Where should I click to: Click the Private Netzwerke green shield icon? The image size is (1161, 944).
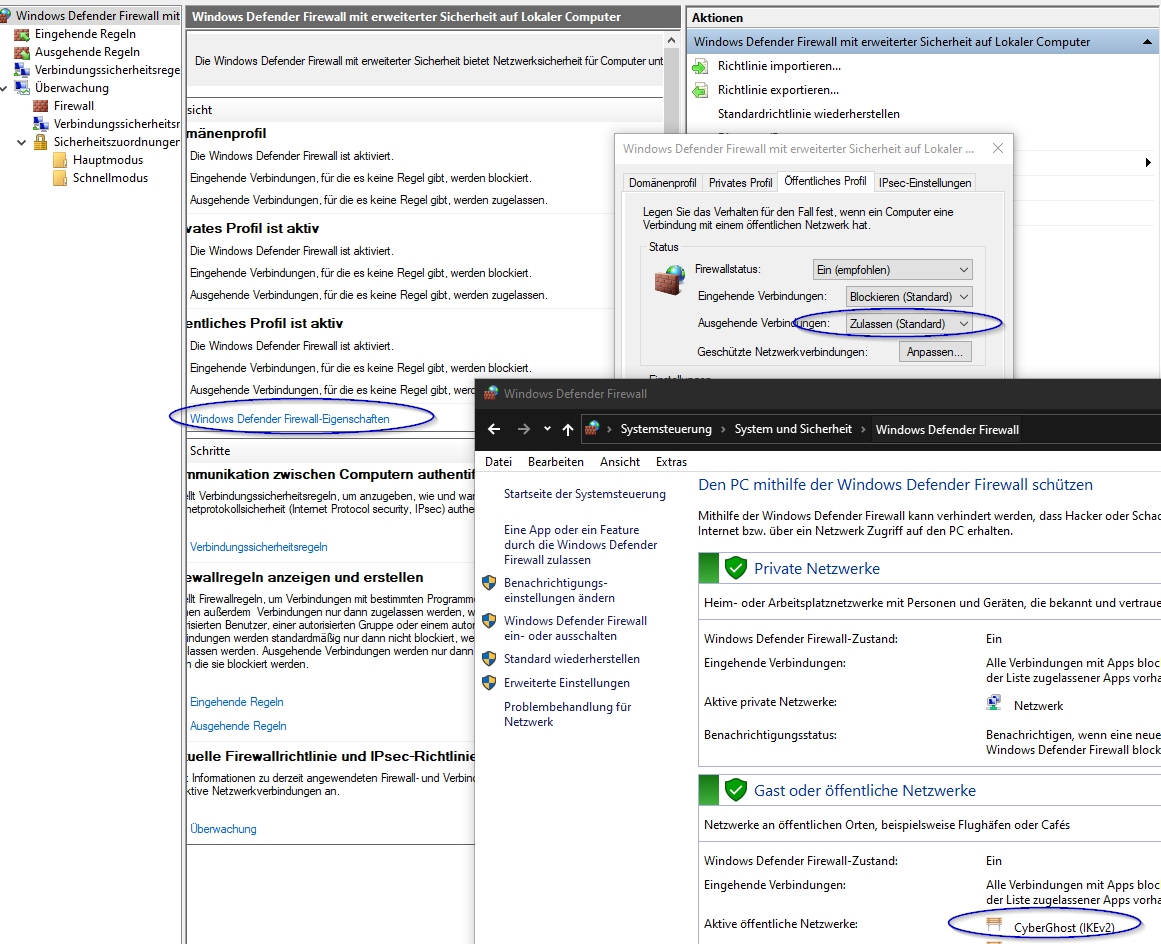735,569
